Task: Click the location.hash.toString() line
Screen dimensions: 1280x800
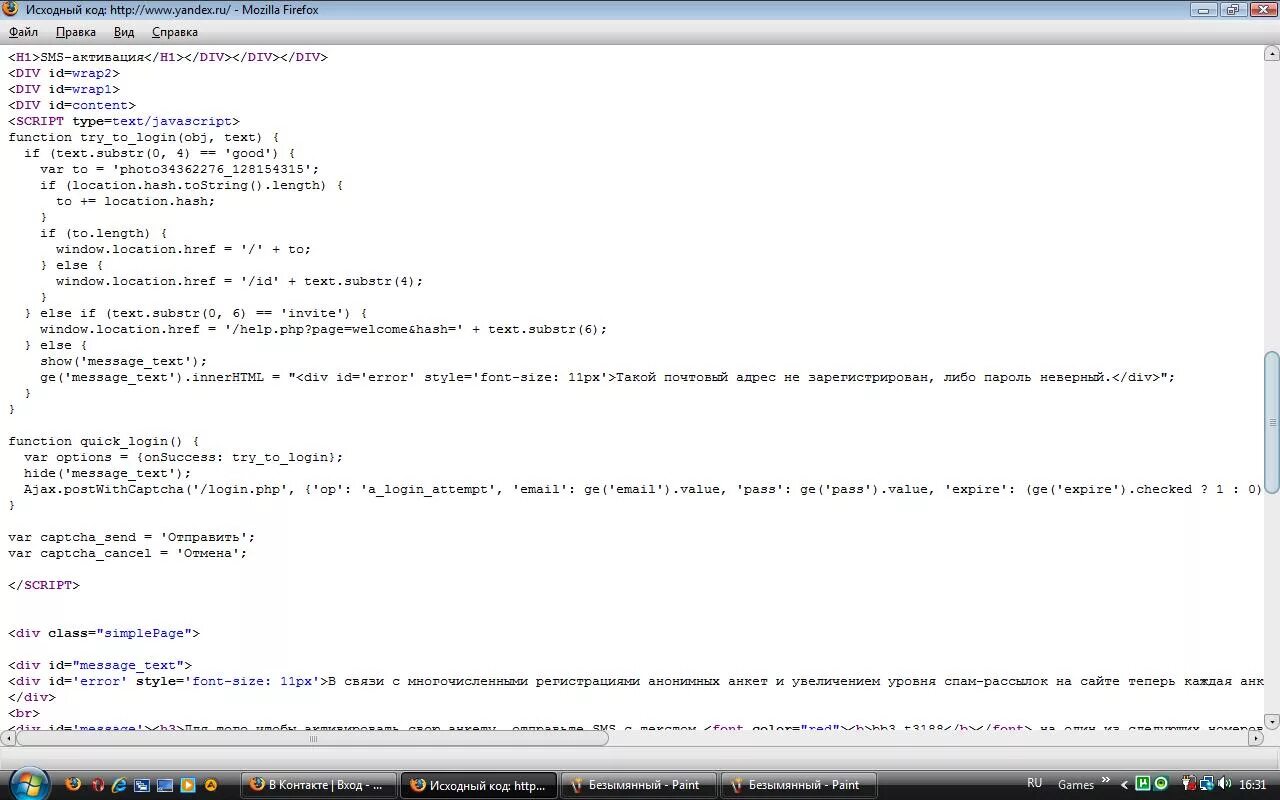Action: click(x=192, y=185)
